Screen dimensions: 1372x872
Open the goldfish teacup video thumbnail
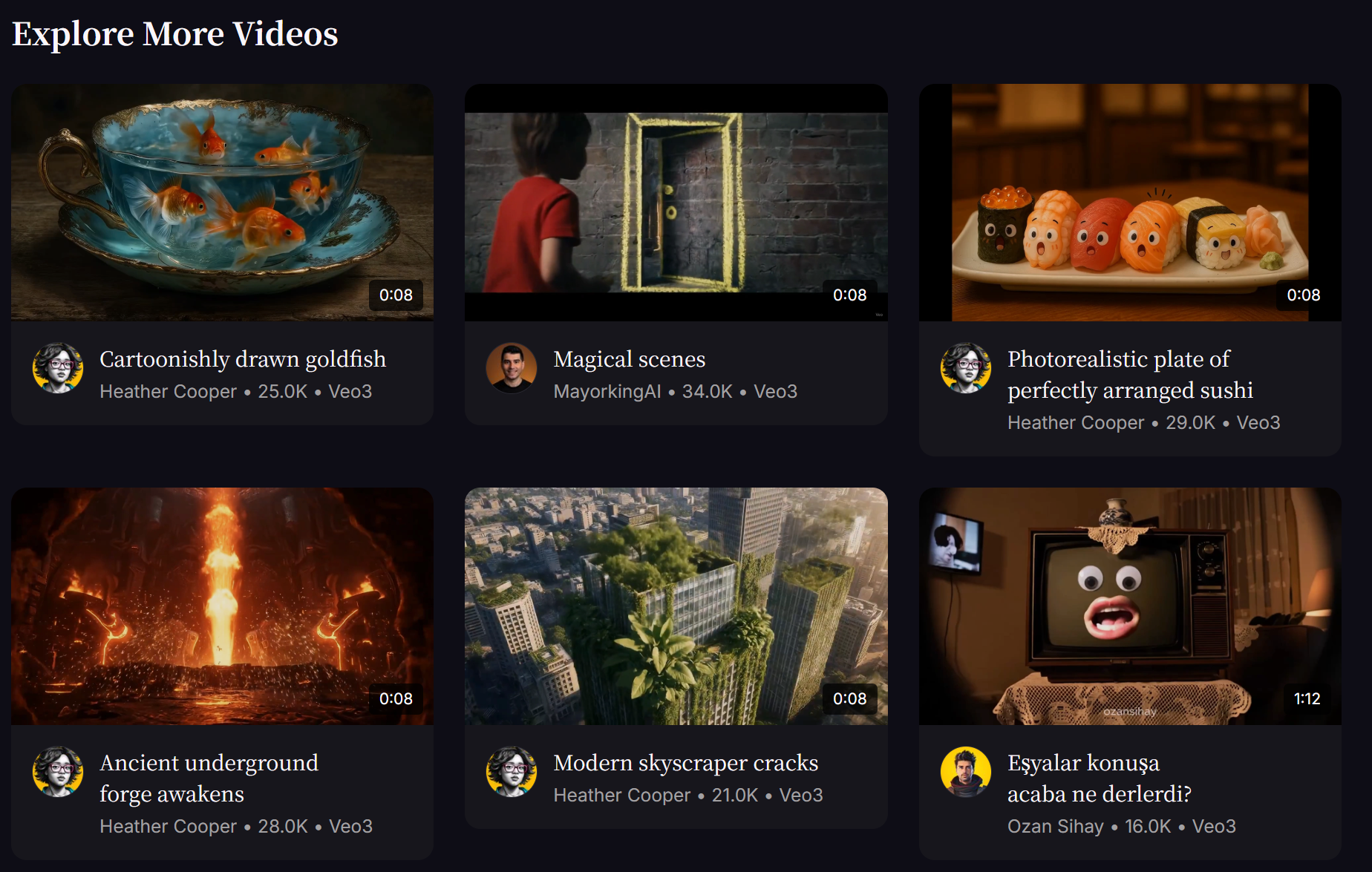222,203
